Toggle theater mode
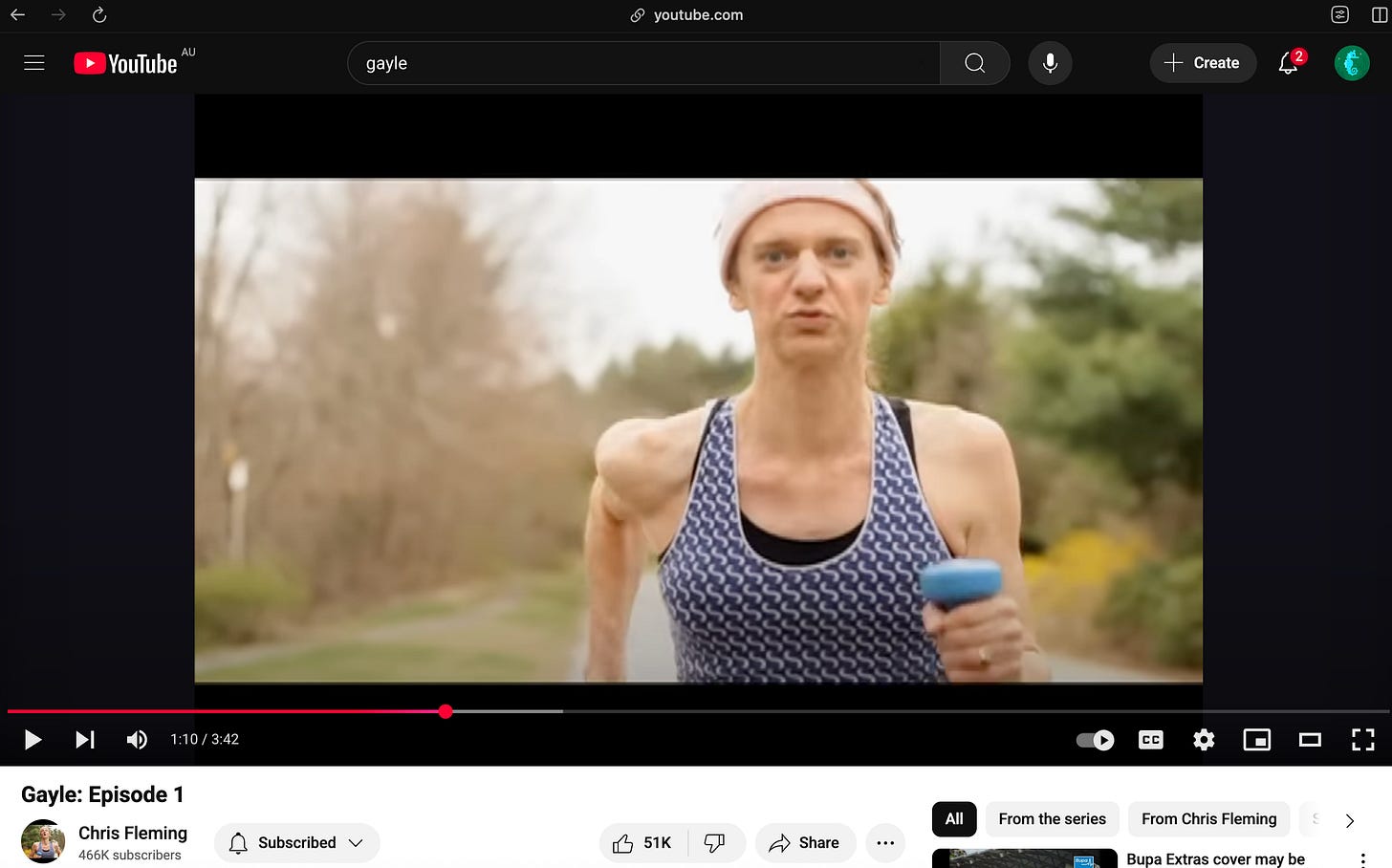The image size is (1392, 868). pyautogui.click(x=1310, y=740)
